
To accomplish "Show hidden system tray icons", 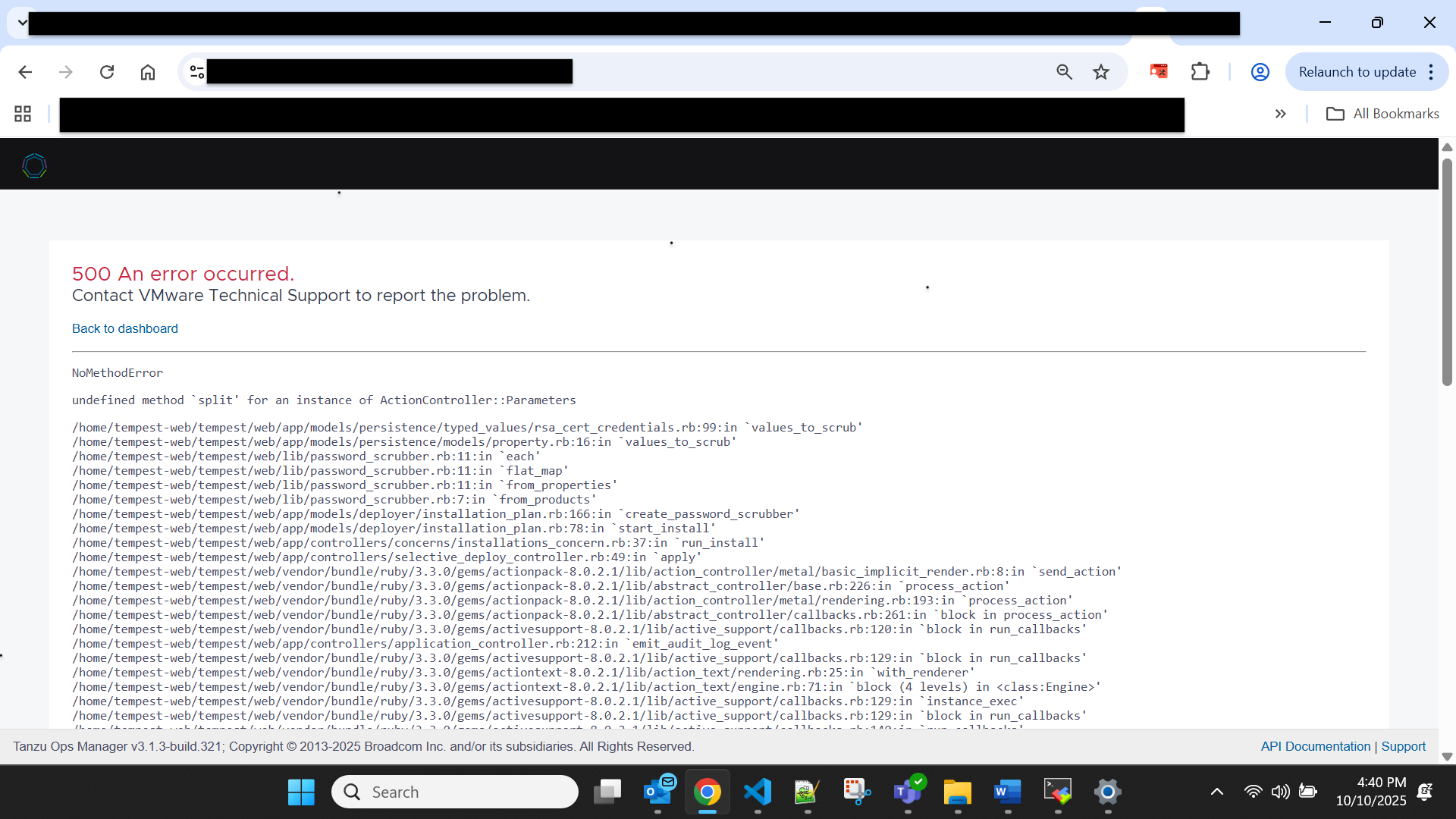I will pos(1216,792).
